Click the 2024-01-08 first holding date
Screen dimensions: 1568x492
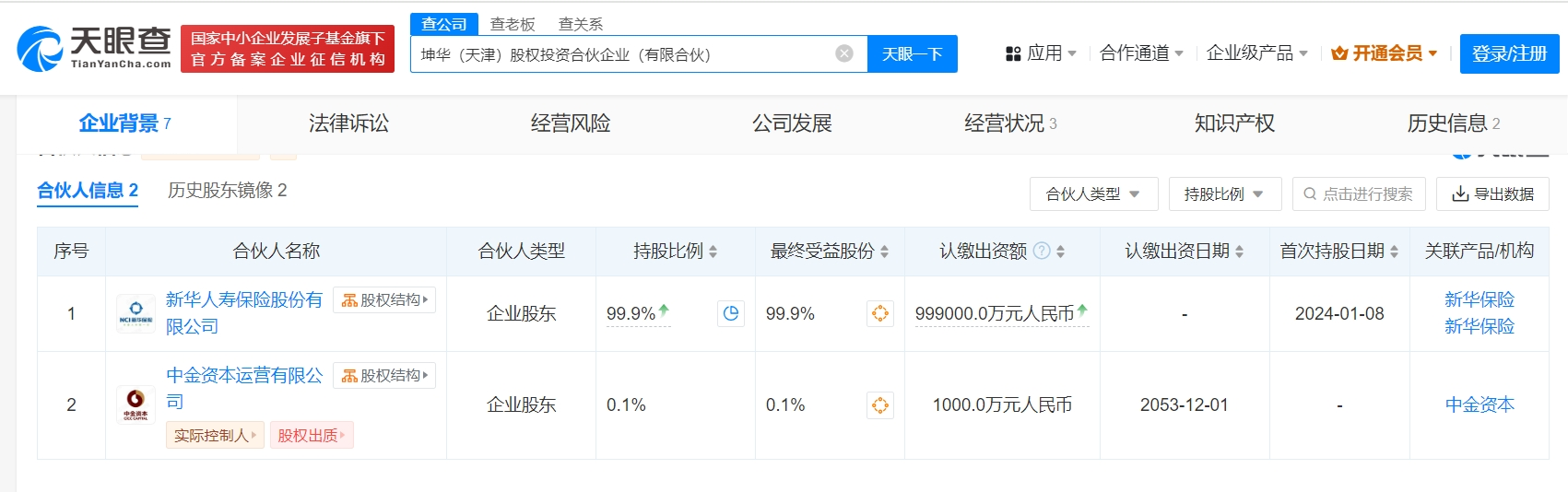pyautogui.click(x=1339, y=314)
